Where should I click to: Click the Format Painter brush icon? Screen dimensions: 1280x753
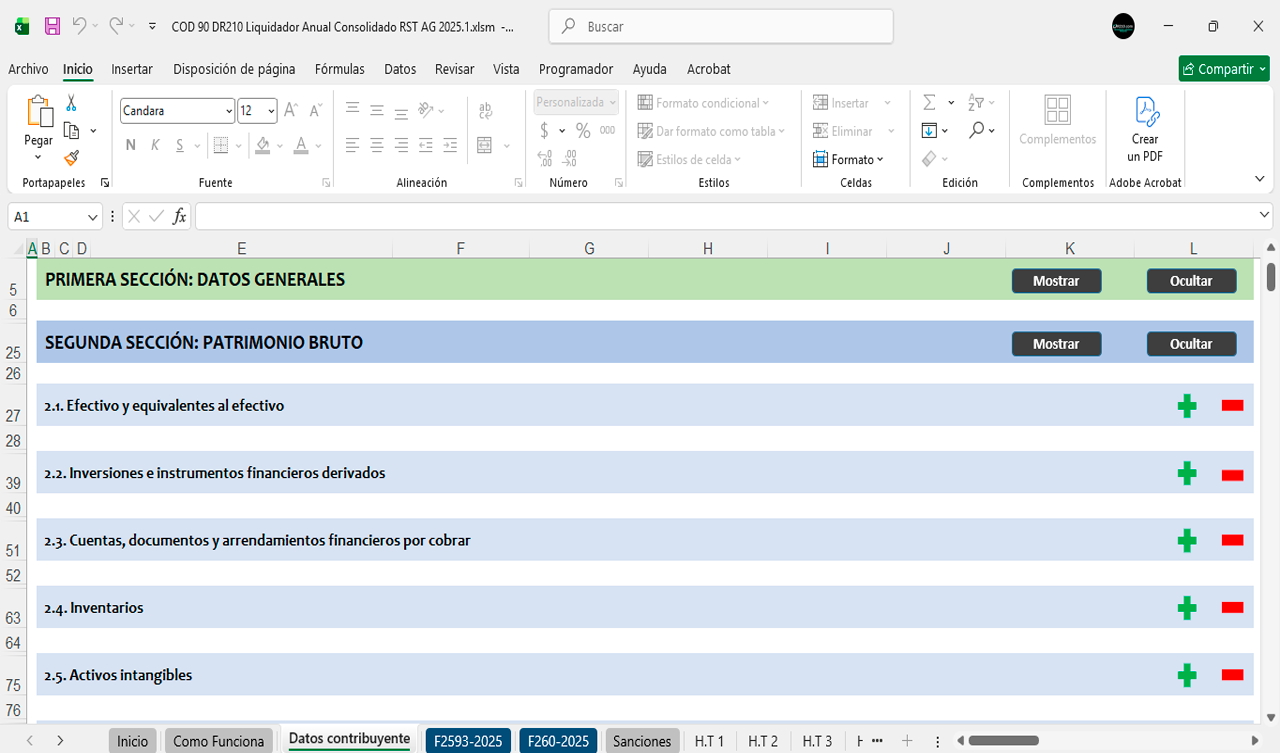coord(71,158)
